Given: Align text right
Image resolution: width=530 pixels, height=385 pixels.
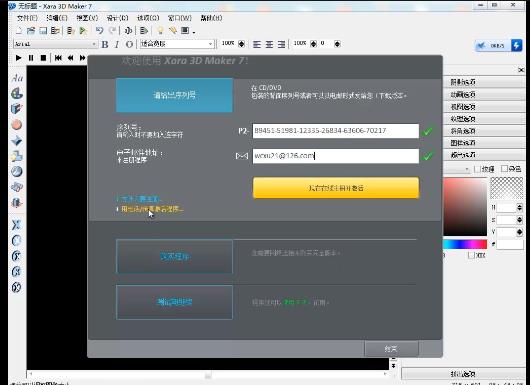Looking at the screenshot, I should coord(281,44).
